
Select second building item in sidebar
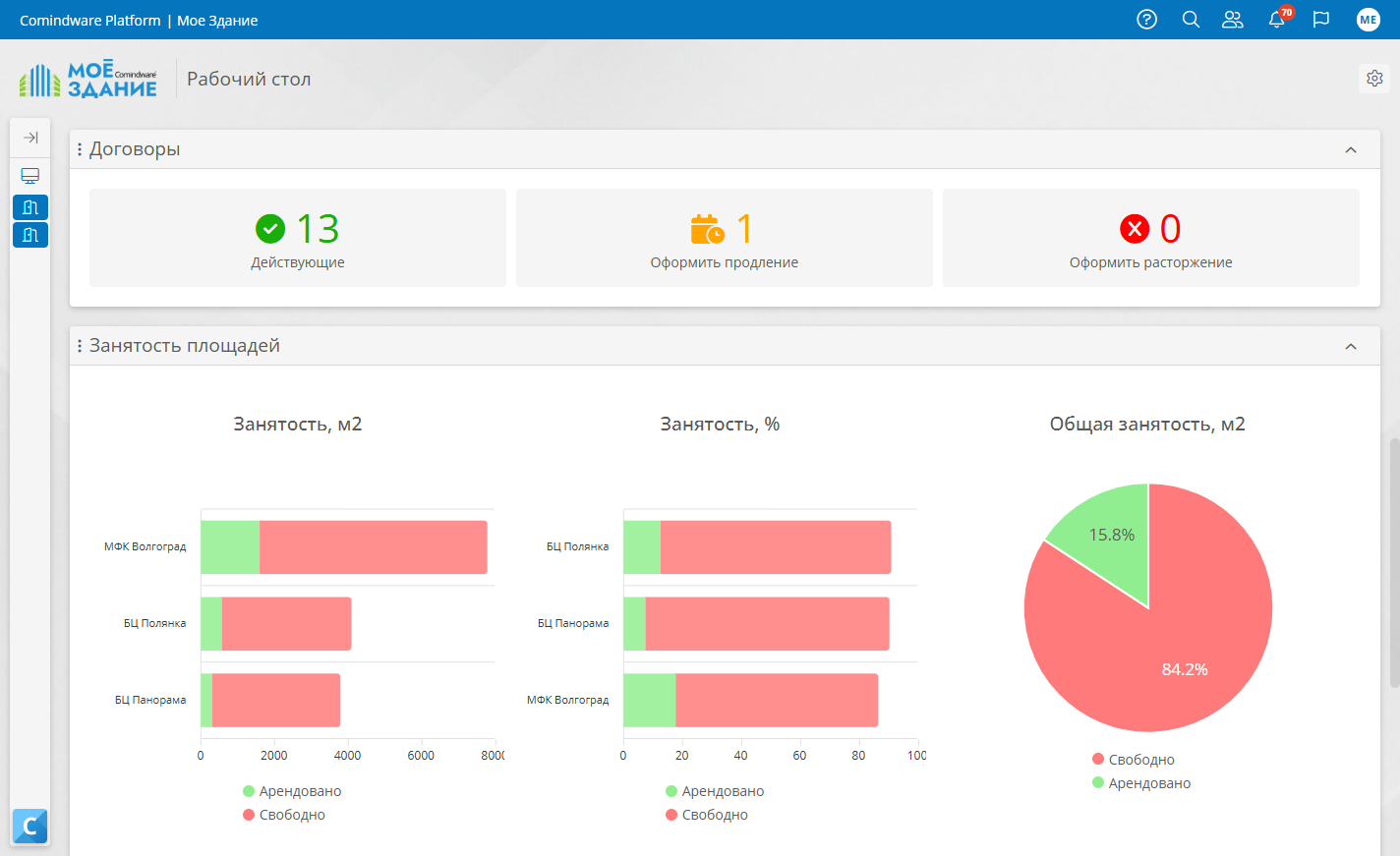click(x=30, y=235)
